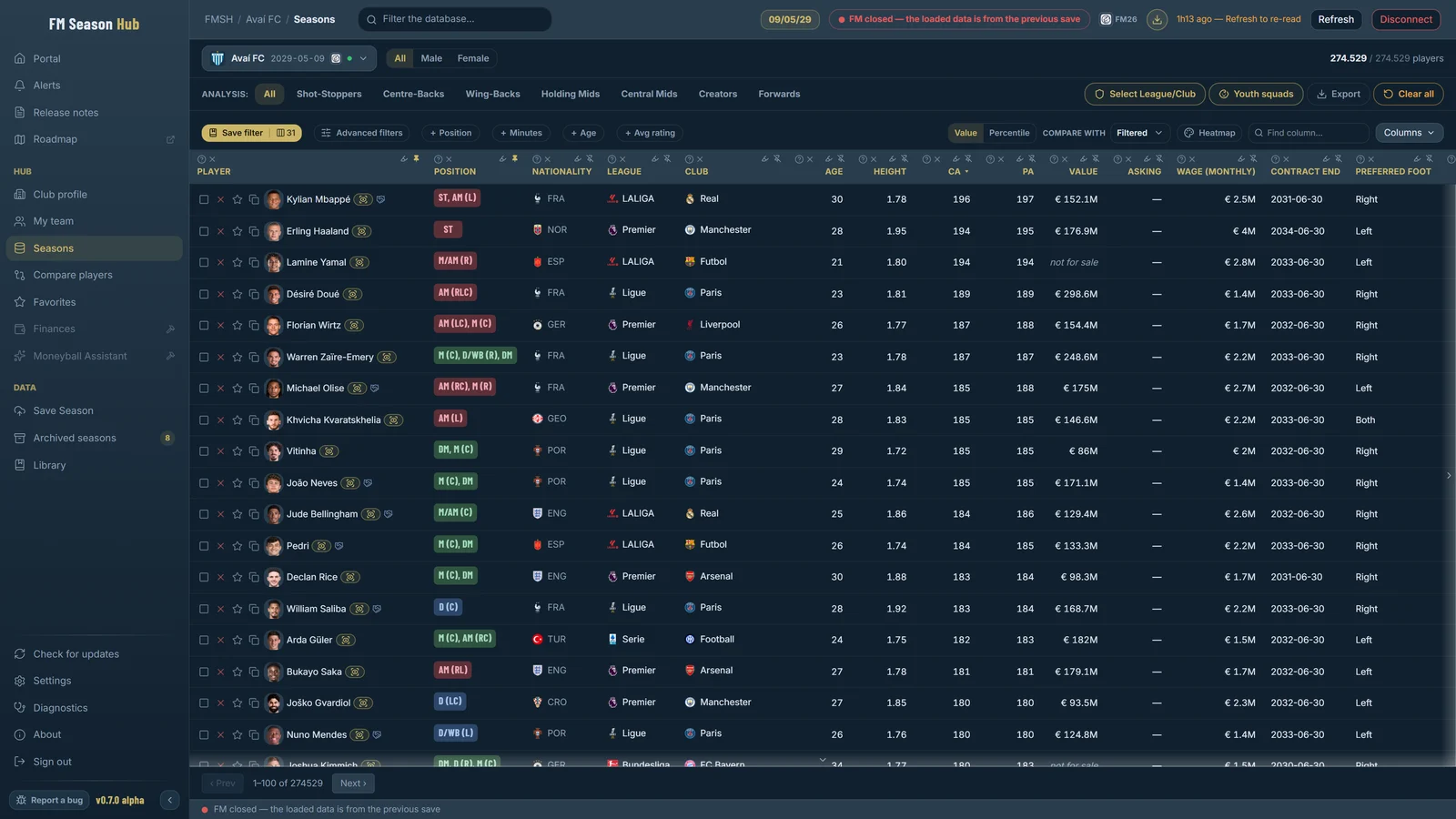Add a Minutes filter

[521, 133]
